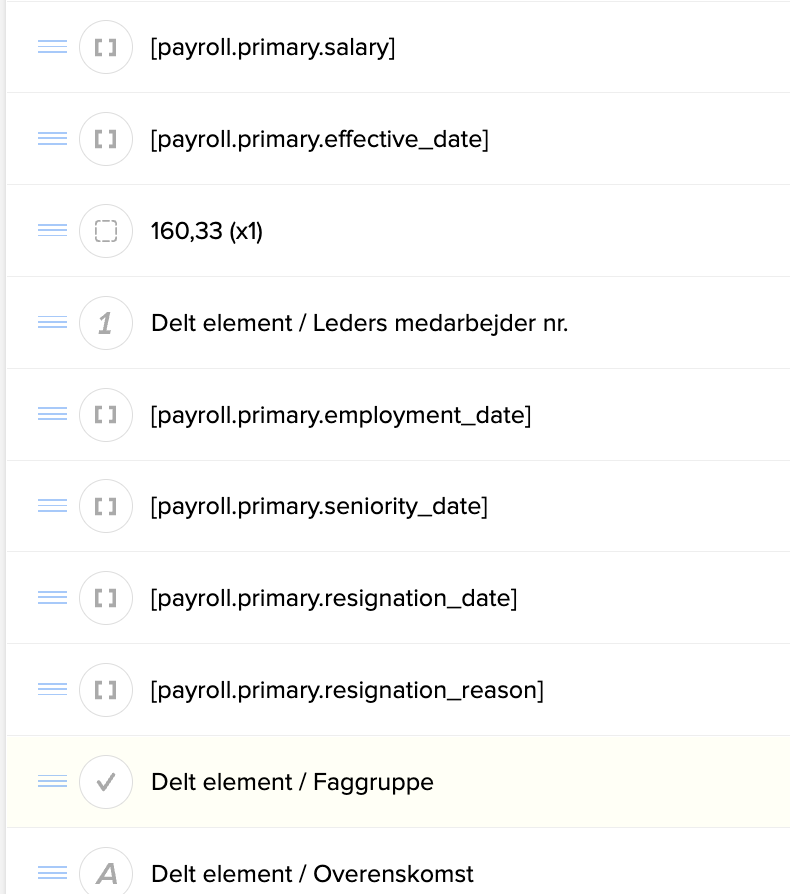Click the drag handle for Delt element / Overenskomst

52,873
